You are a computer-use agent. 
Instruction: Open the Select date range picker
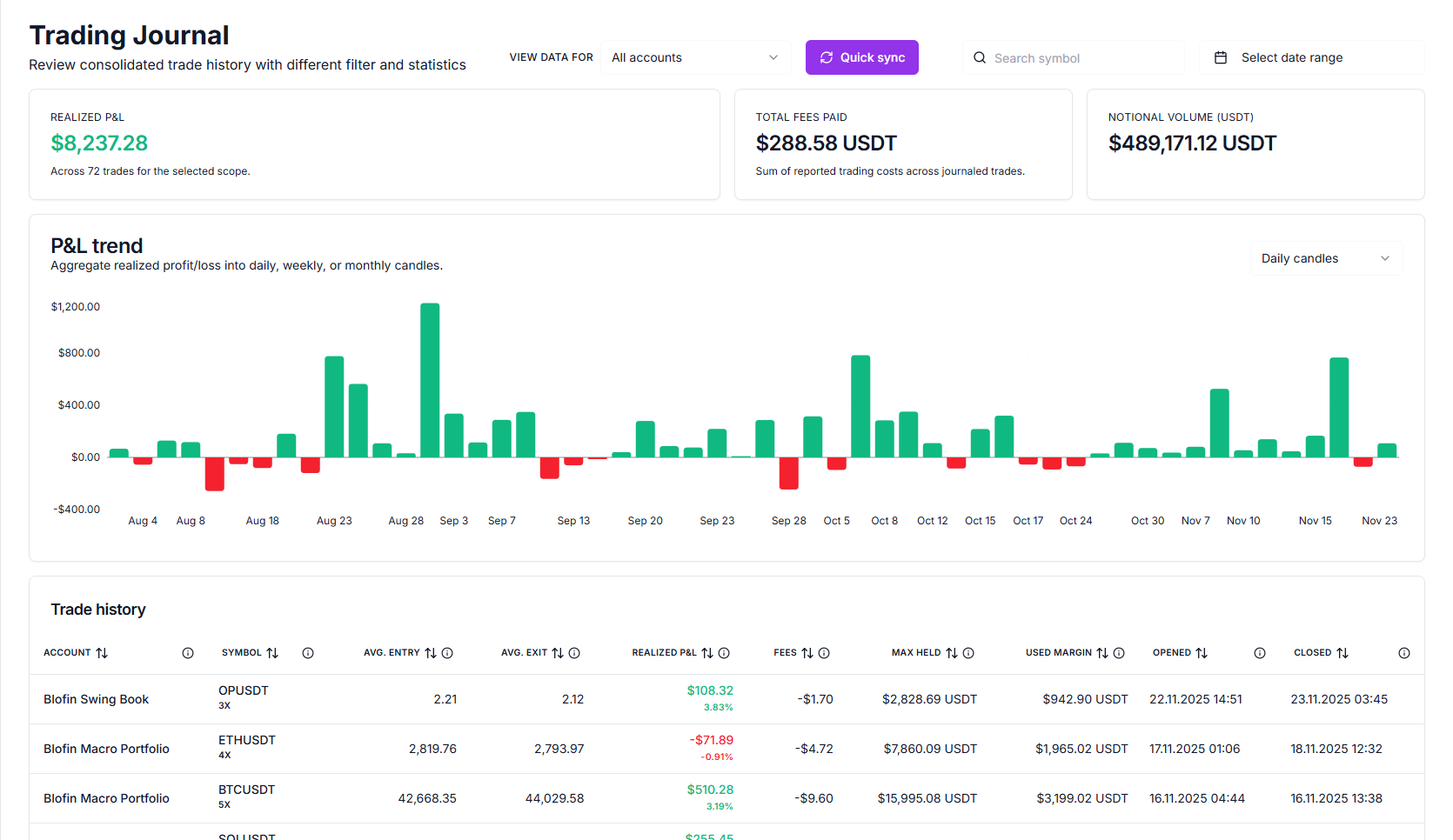click(x=1292, y=57)
